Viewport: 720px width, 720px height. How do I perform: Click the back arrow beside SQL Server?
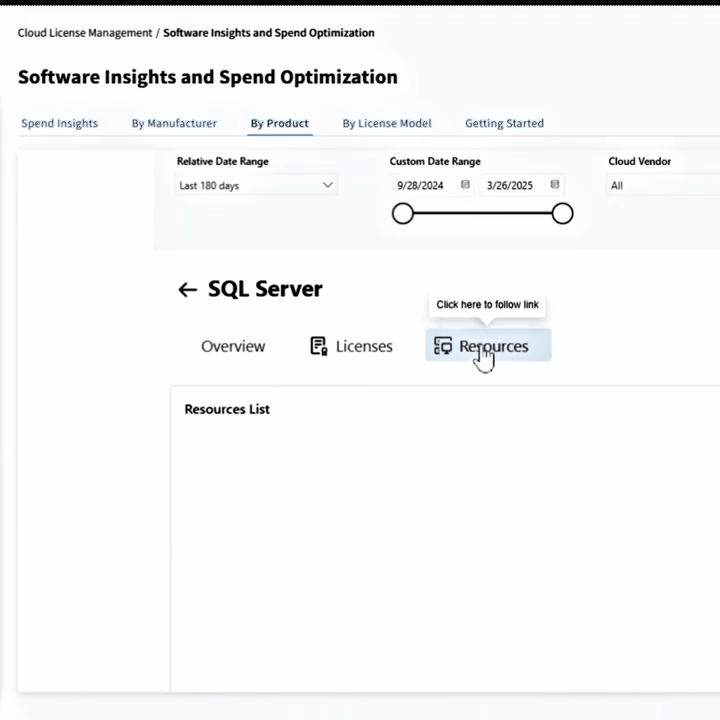point(187,290)
